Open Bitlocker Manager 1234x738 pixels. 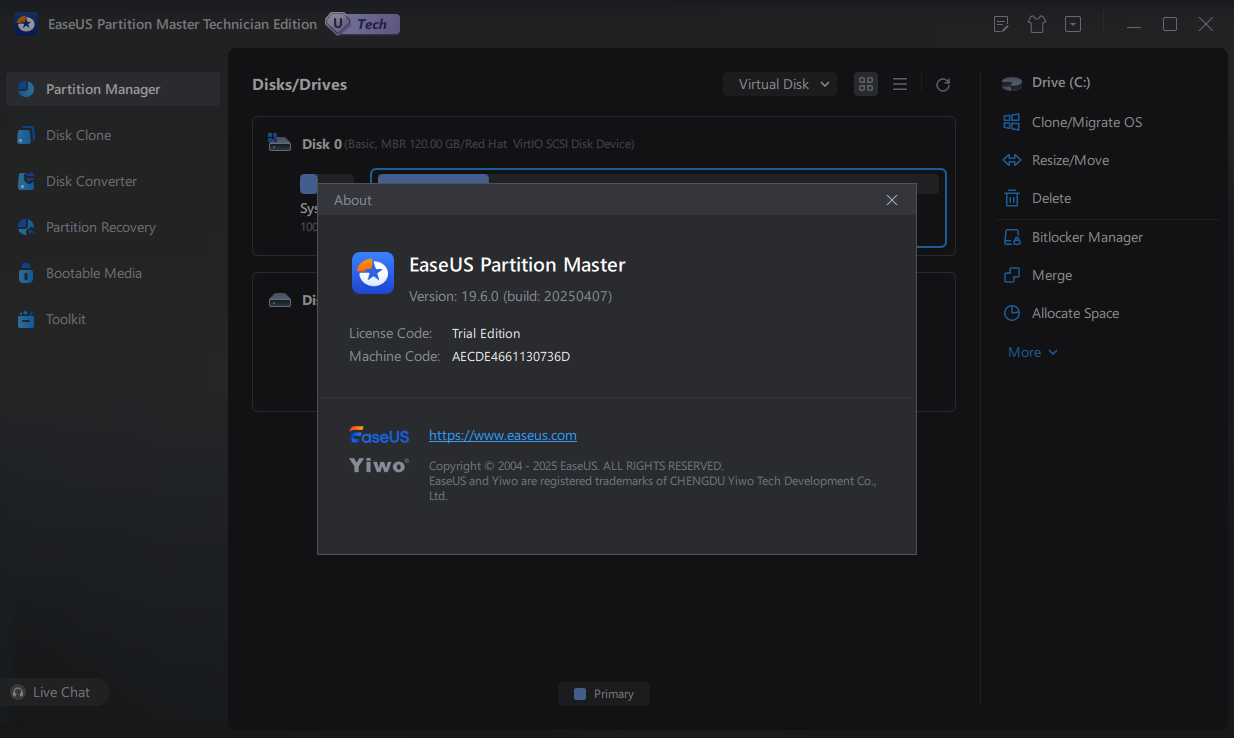[1087, 237]
